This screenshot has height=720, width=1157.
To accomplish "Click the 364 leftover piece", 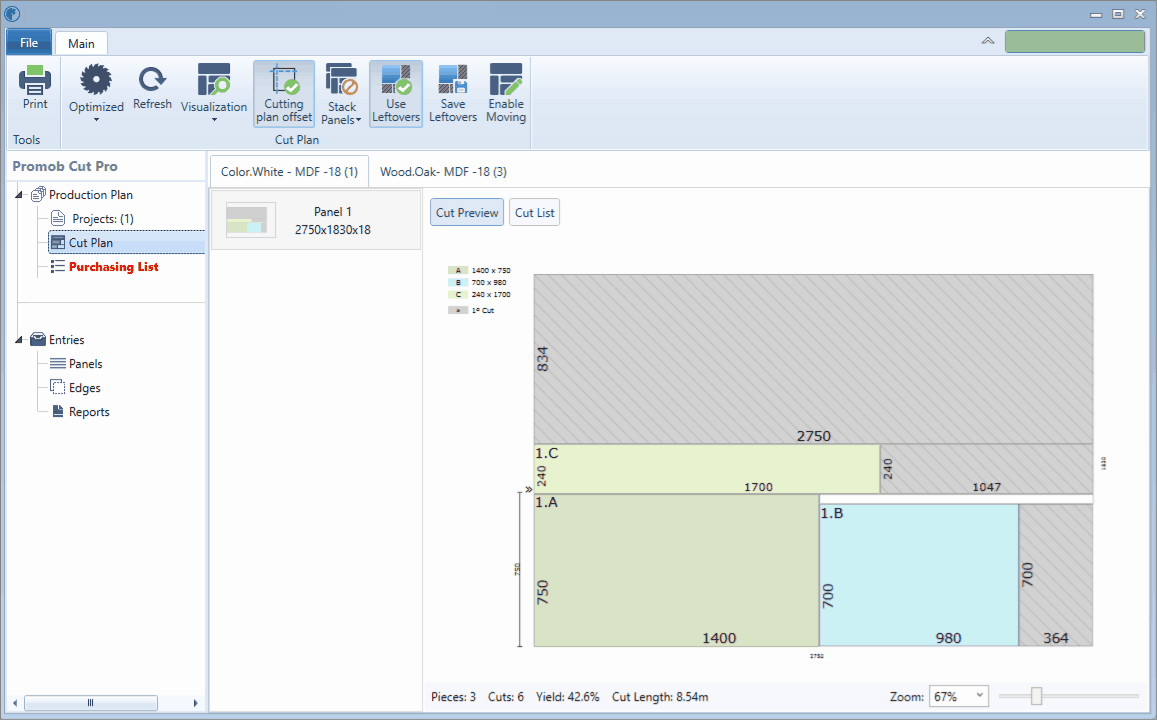I will click(1056, 575).
